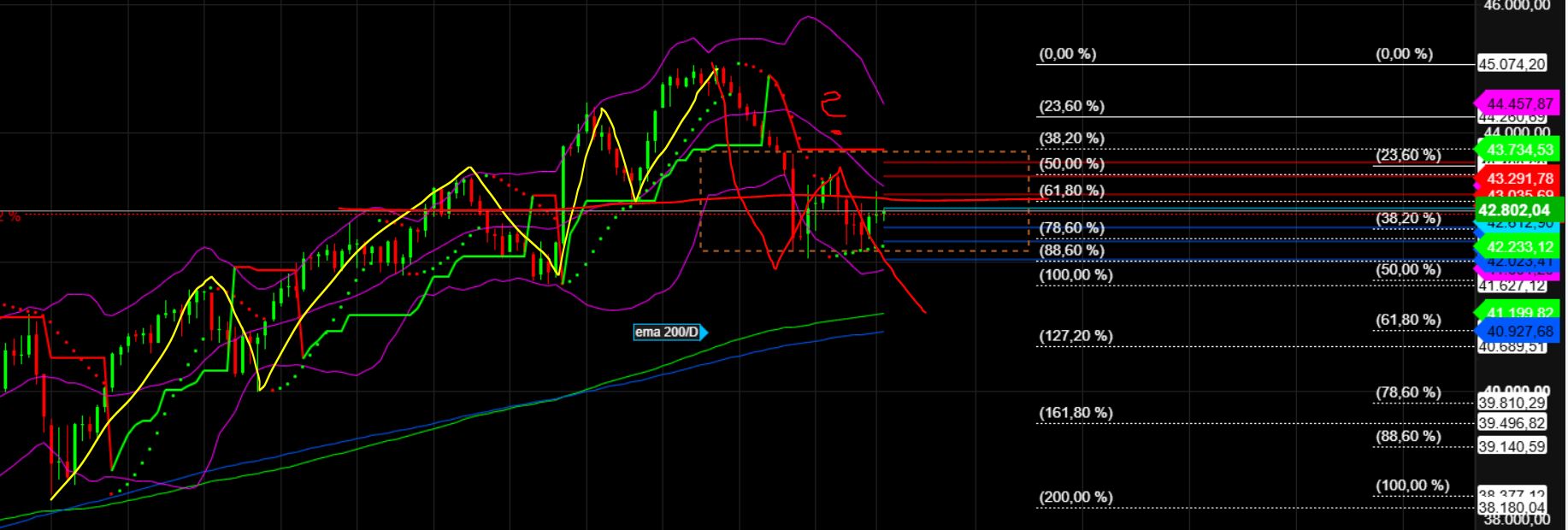Select the 41.627,12 price label
1568x530 pixels.
[x=1512, y=286]
